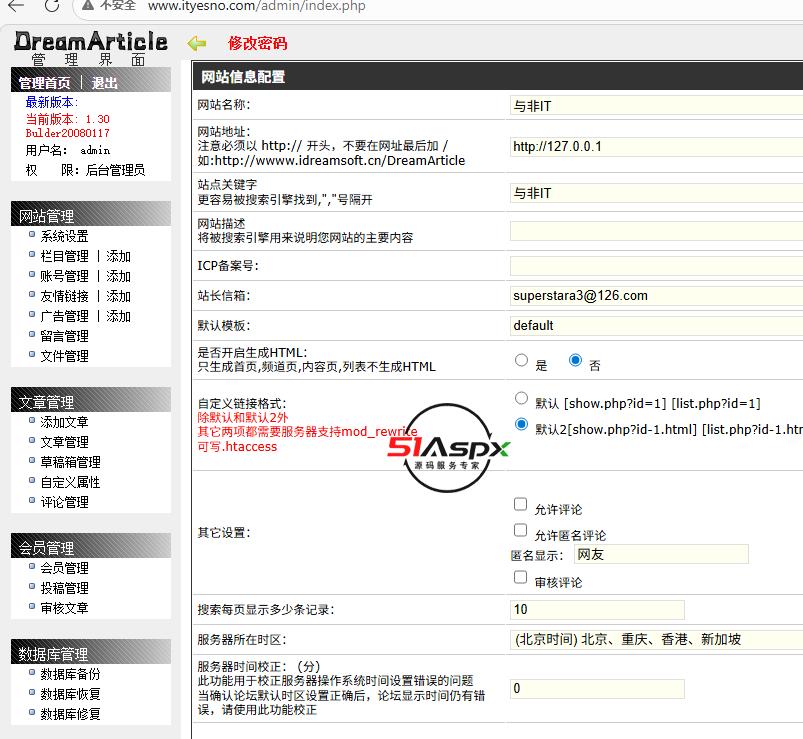Screen dimensions: 803x739
Task: Open 文章管理 item
Action: point(65,442)
